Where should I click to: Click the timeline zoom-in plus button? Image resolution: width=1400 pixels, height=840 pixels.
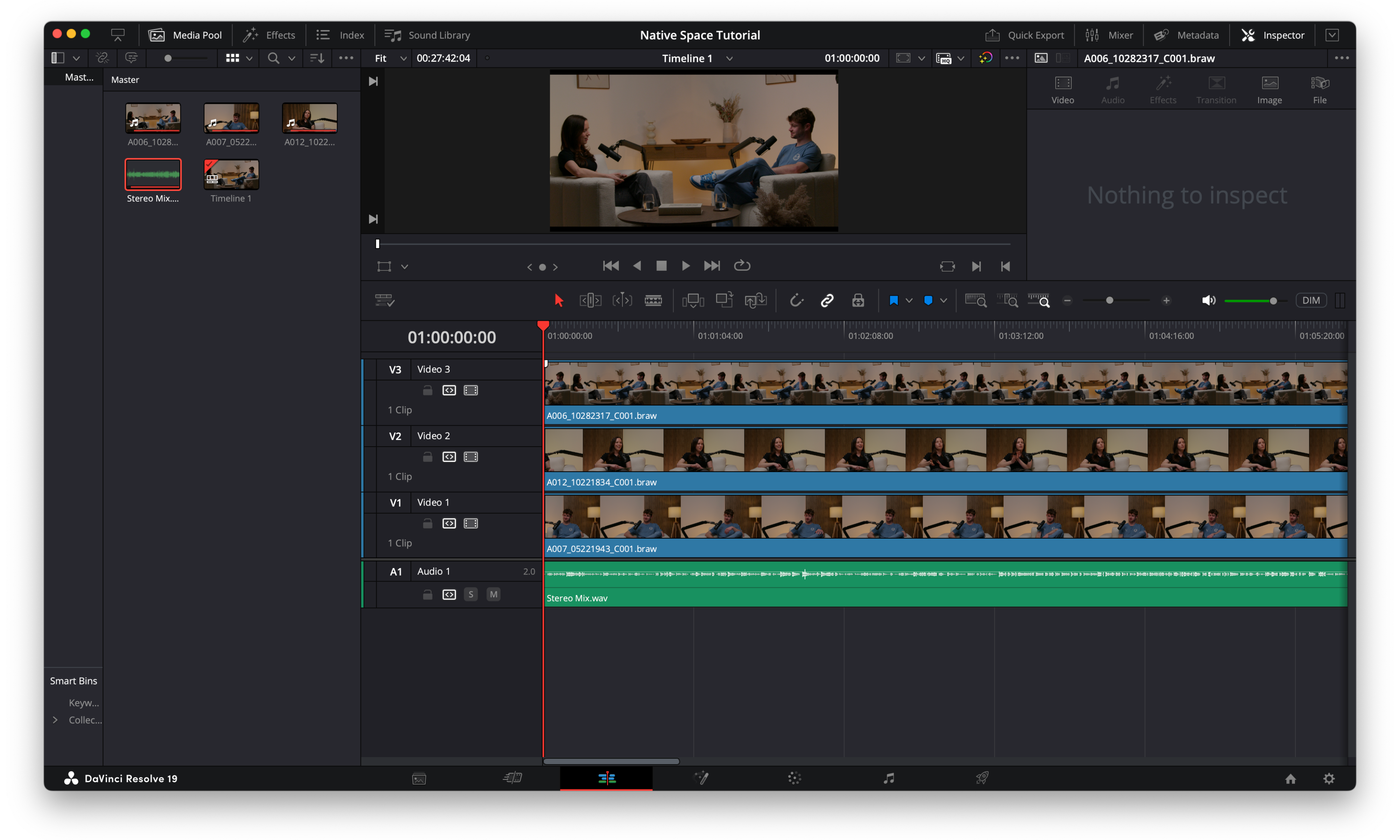[x=1166, y=301]
